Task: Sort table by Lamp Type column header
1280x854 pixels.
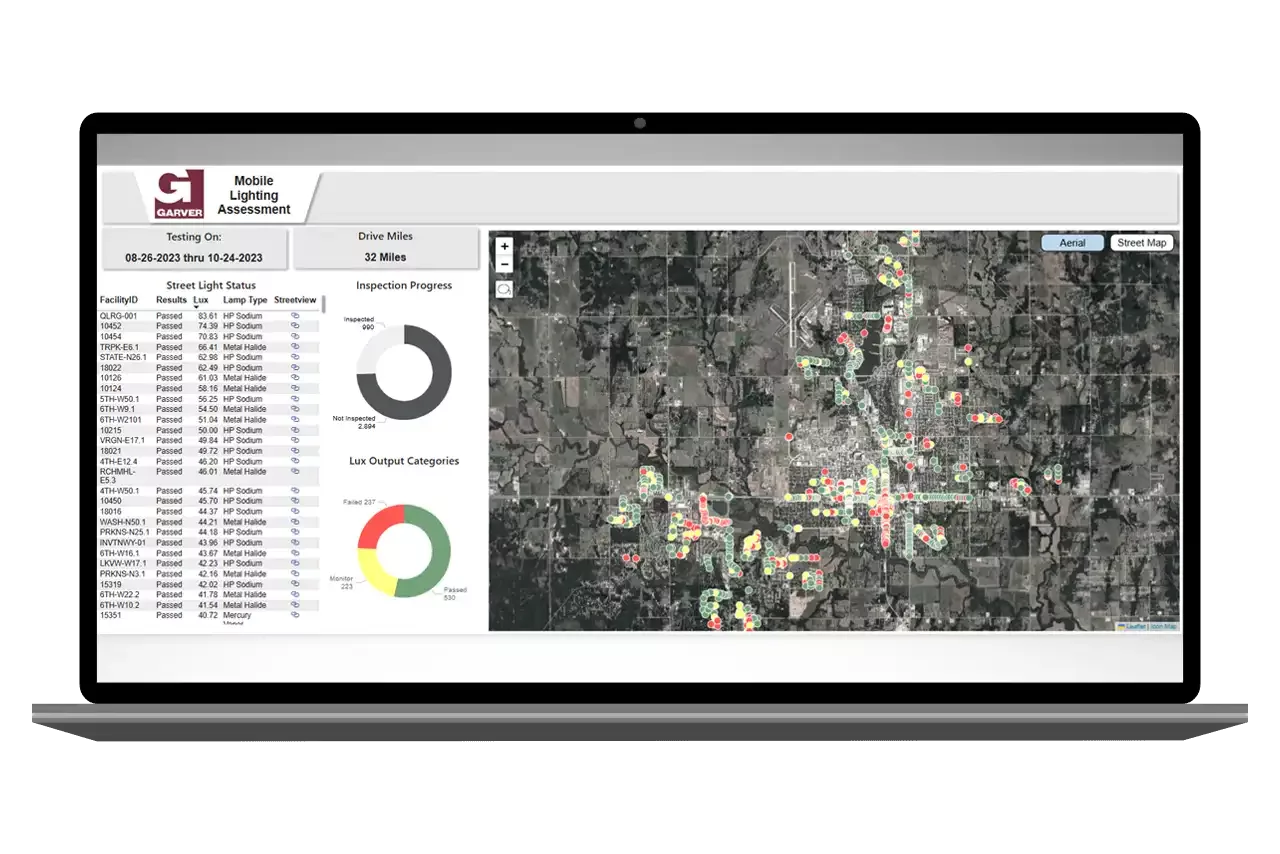Action: (245, 300)
